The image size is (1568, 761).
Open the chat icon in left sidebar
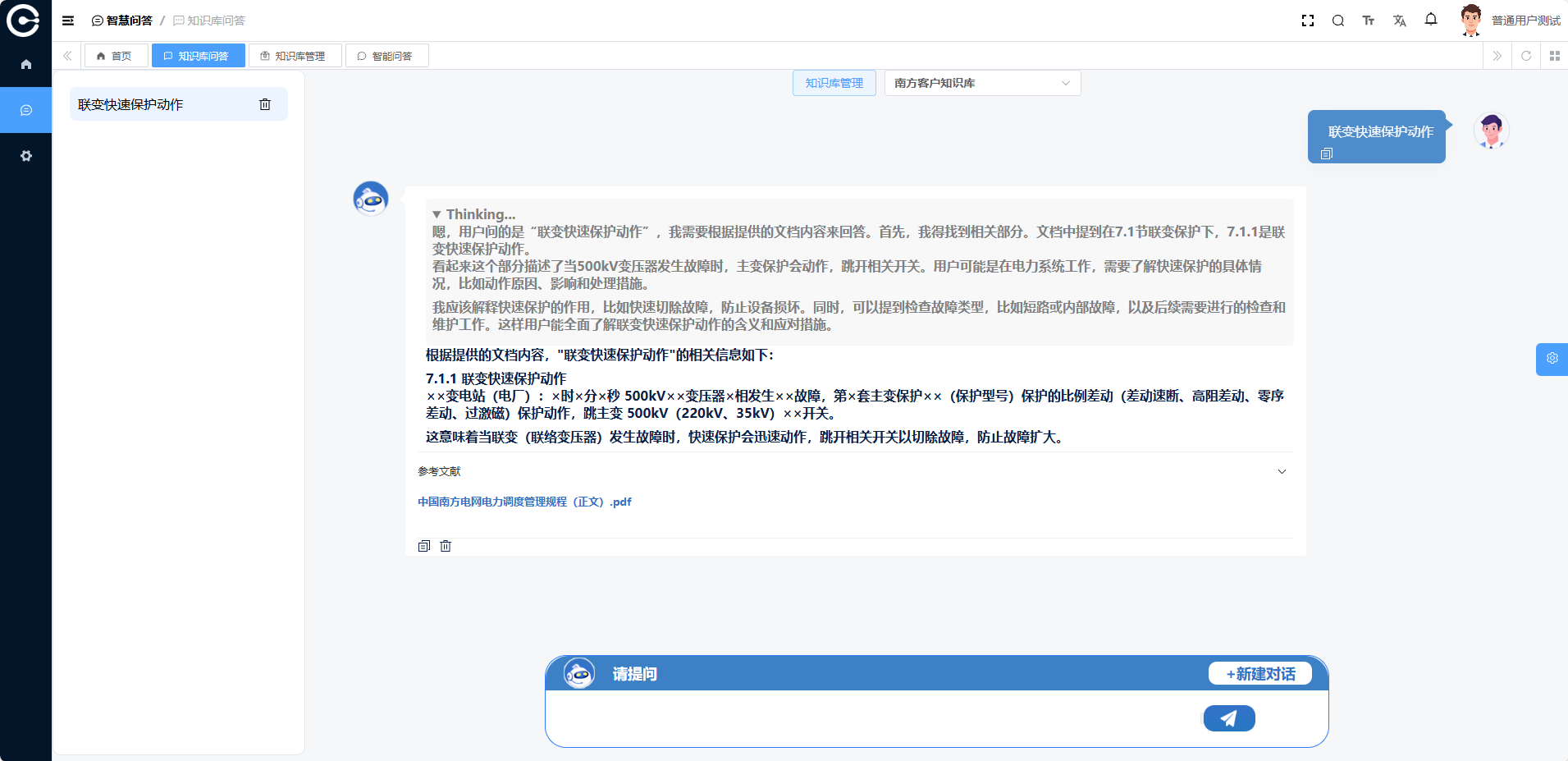[26, 110]
